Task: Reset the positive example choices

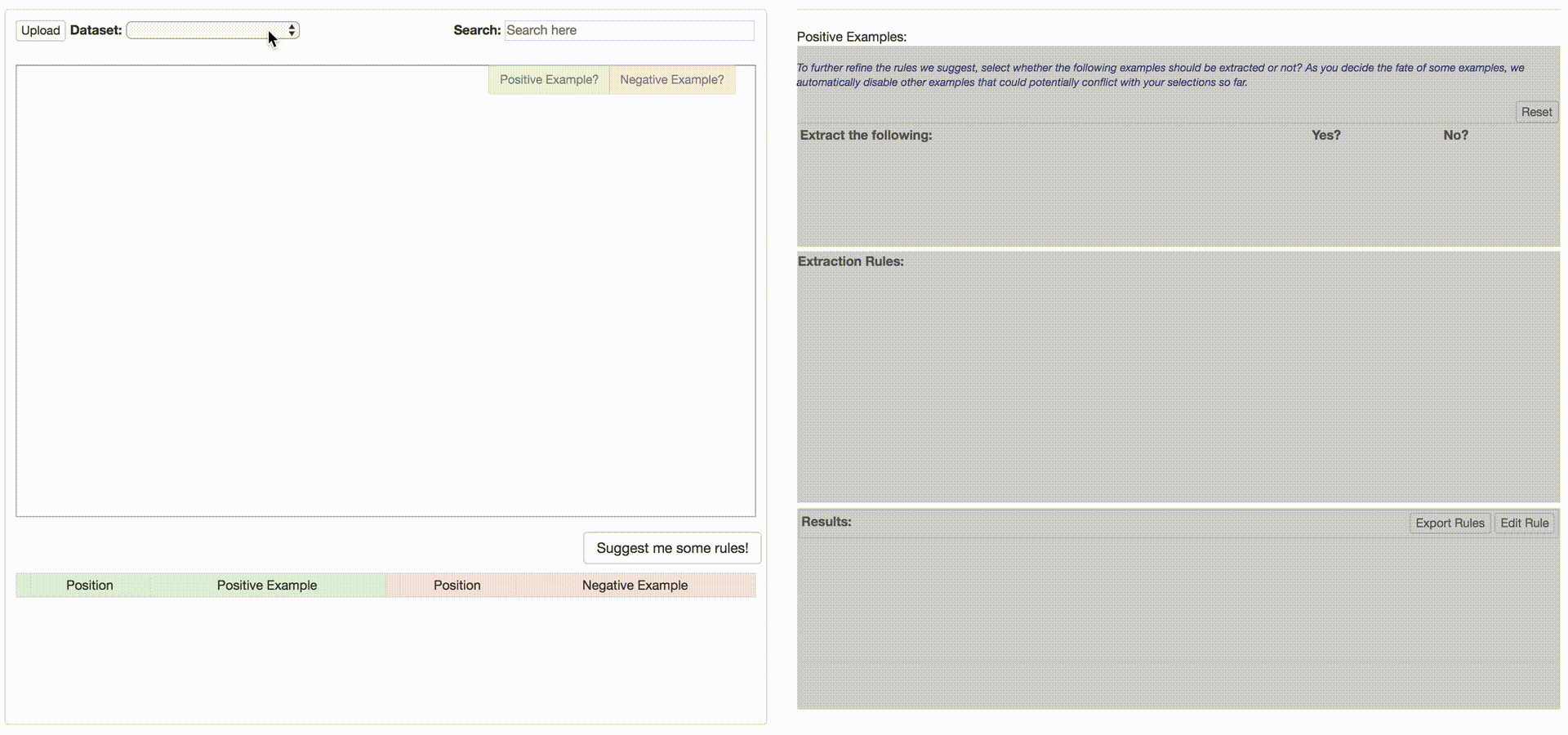Action: point(1537,112)
